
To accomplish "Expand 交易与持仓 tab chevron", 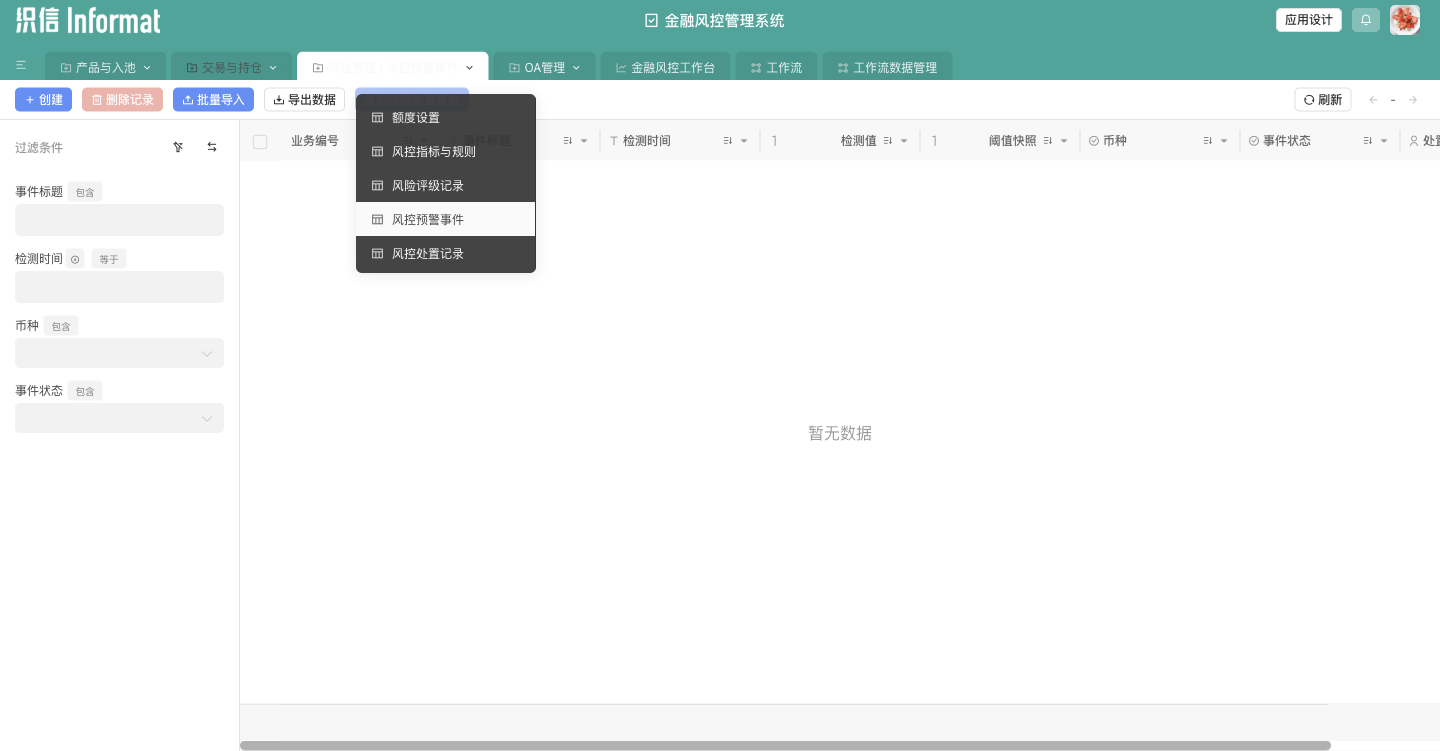I will (273, 68).
